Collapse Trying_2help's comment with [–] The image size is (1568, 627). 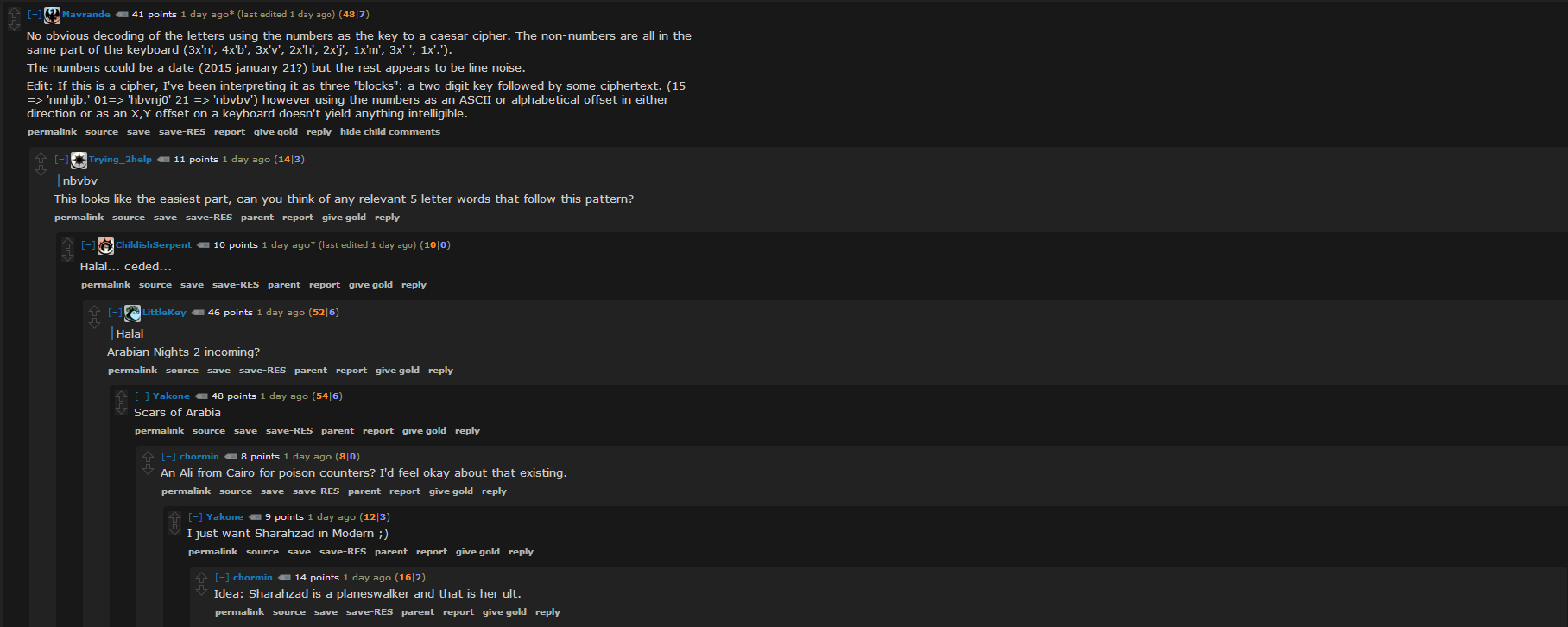tap(61, 160)
